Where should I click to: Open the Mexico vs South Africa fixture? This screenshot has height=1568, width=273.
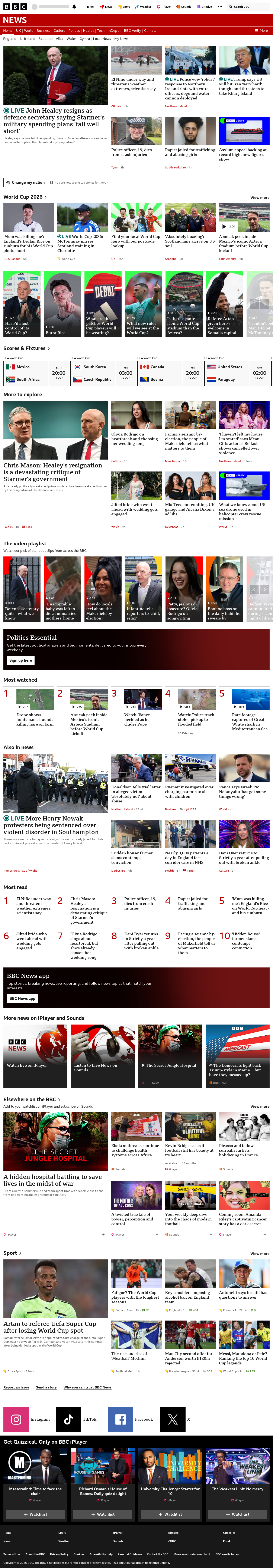pos(35,373)
